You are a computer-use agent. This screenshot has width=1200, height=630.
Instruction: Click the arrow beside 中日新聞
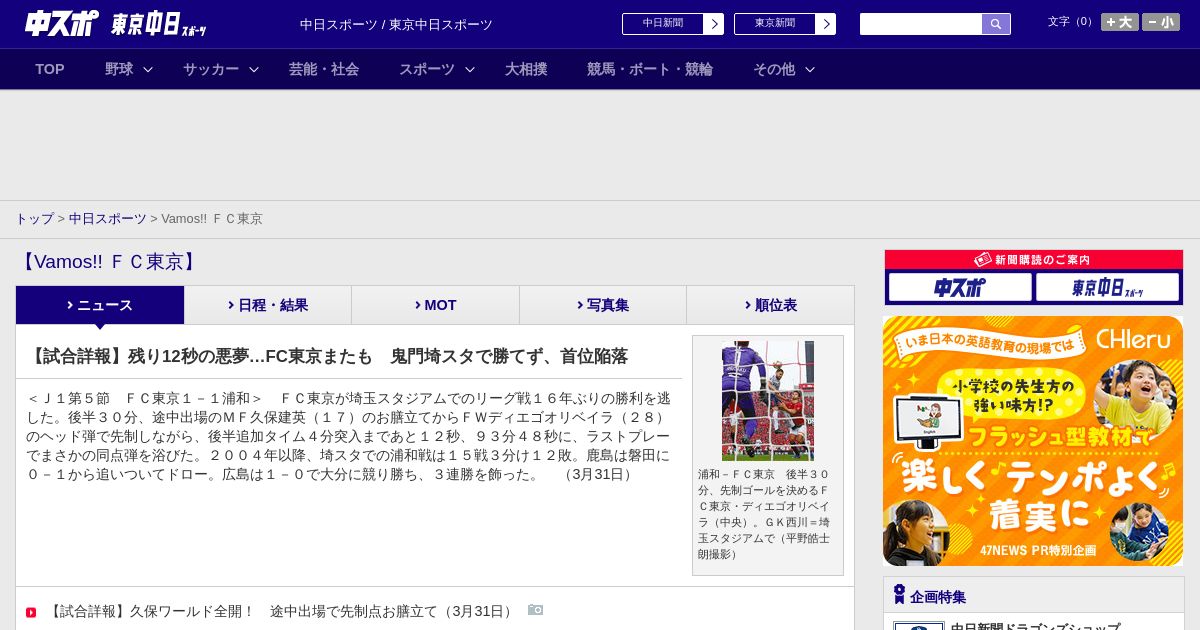(714, 24)
